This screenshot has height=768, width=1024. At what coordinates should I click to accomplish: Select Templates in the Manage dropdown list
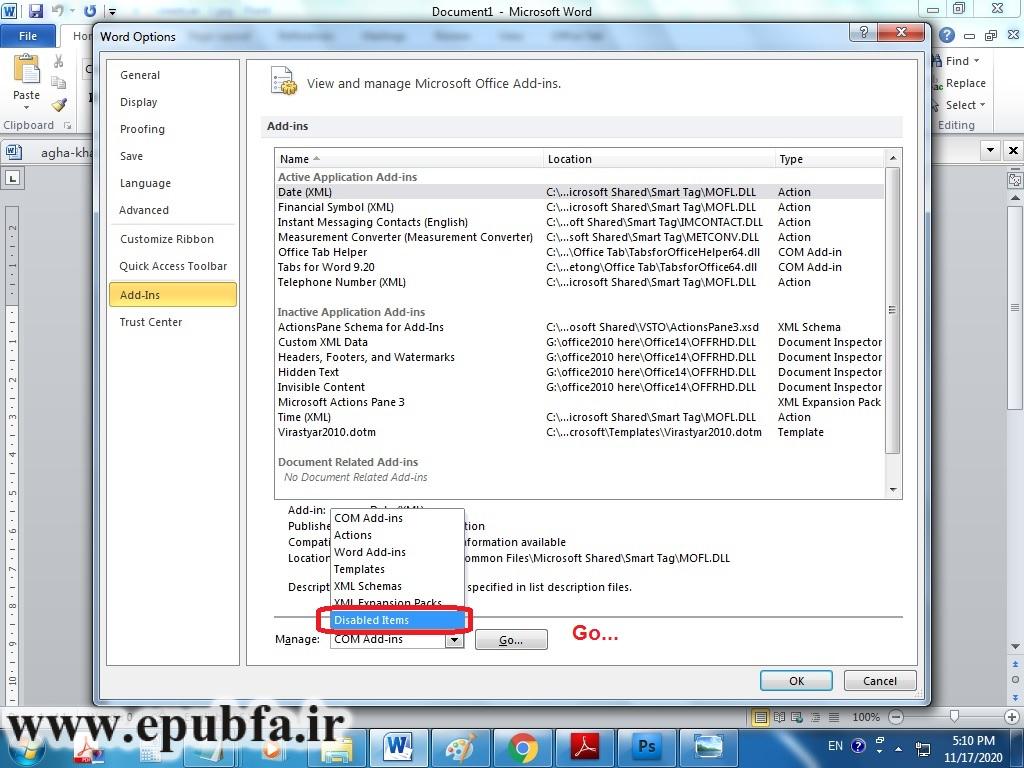tap(359, 569)
